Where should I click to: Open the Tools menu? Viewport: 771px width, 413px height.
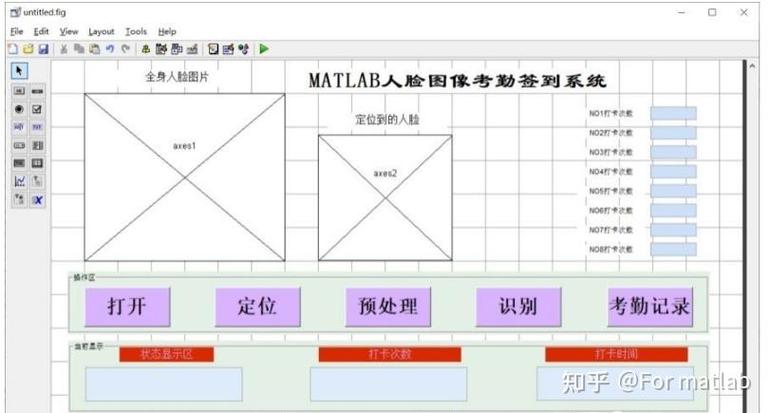coord(136,31)
